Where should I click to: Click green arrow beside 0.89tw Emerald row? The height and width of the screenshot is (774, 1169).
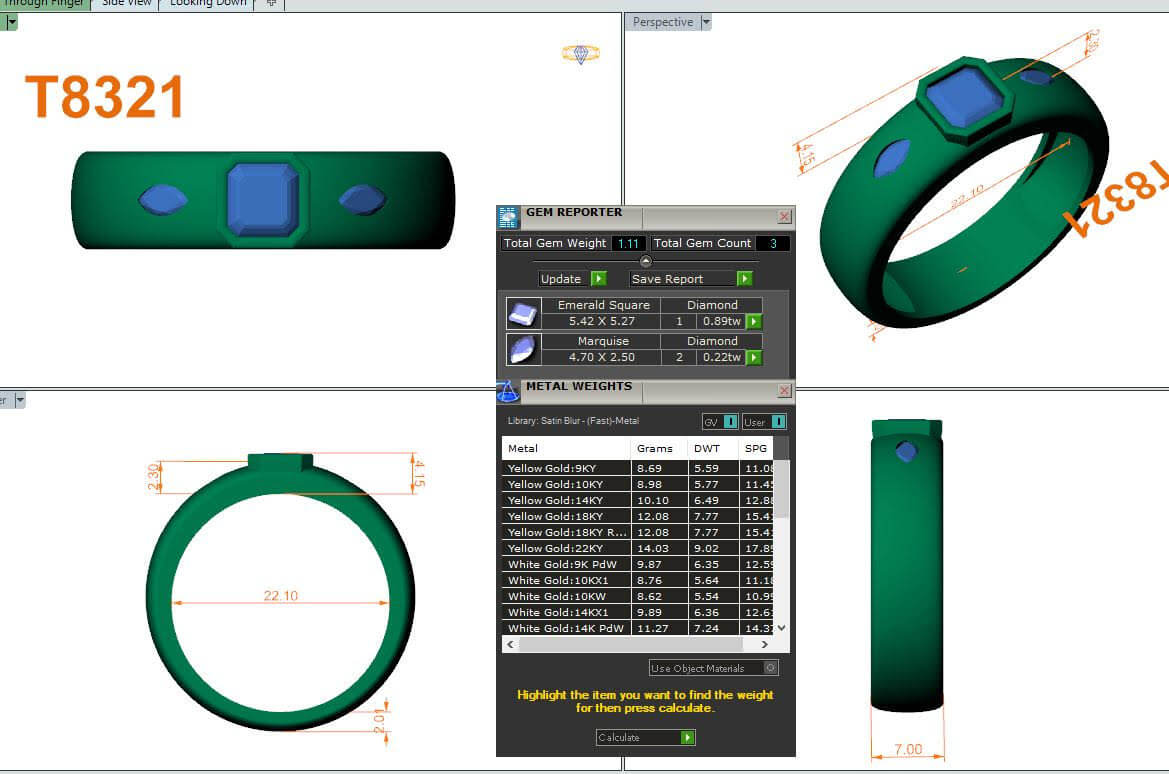(x=754, y=322)
